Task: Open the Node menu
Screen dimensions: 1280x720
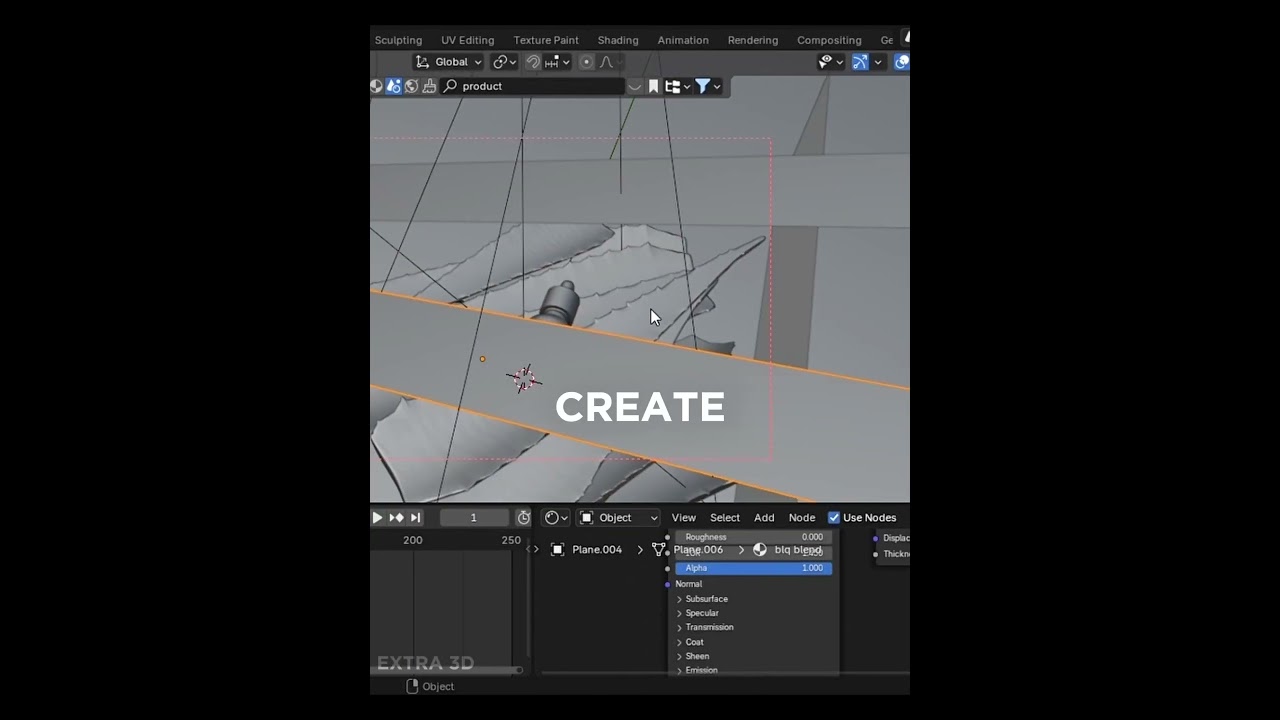Action: coord(802,517)
